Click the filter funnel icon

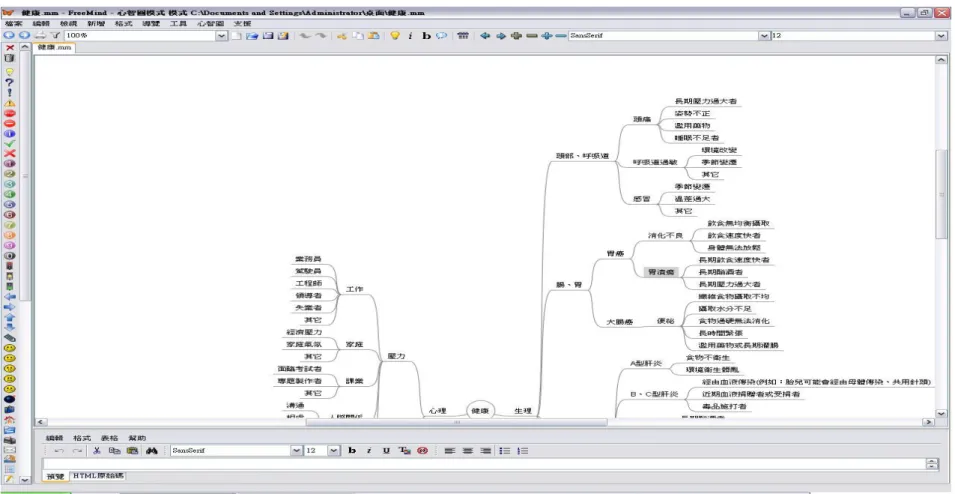(x=55, y=36)
